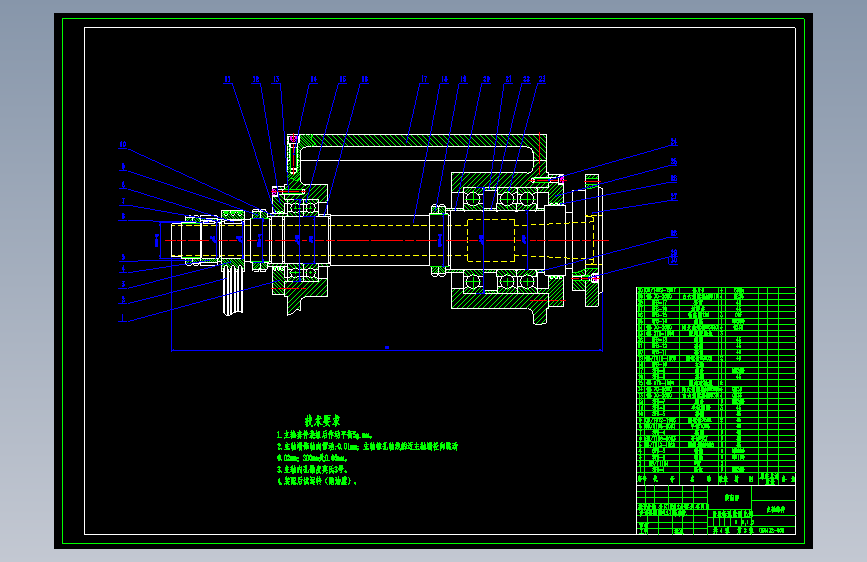This screenshot has width=867, height=562.
Task: Select the part balloon number 10
Action: 123,144
